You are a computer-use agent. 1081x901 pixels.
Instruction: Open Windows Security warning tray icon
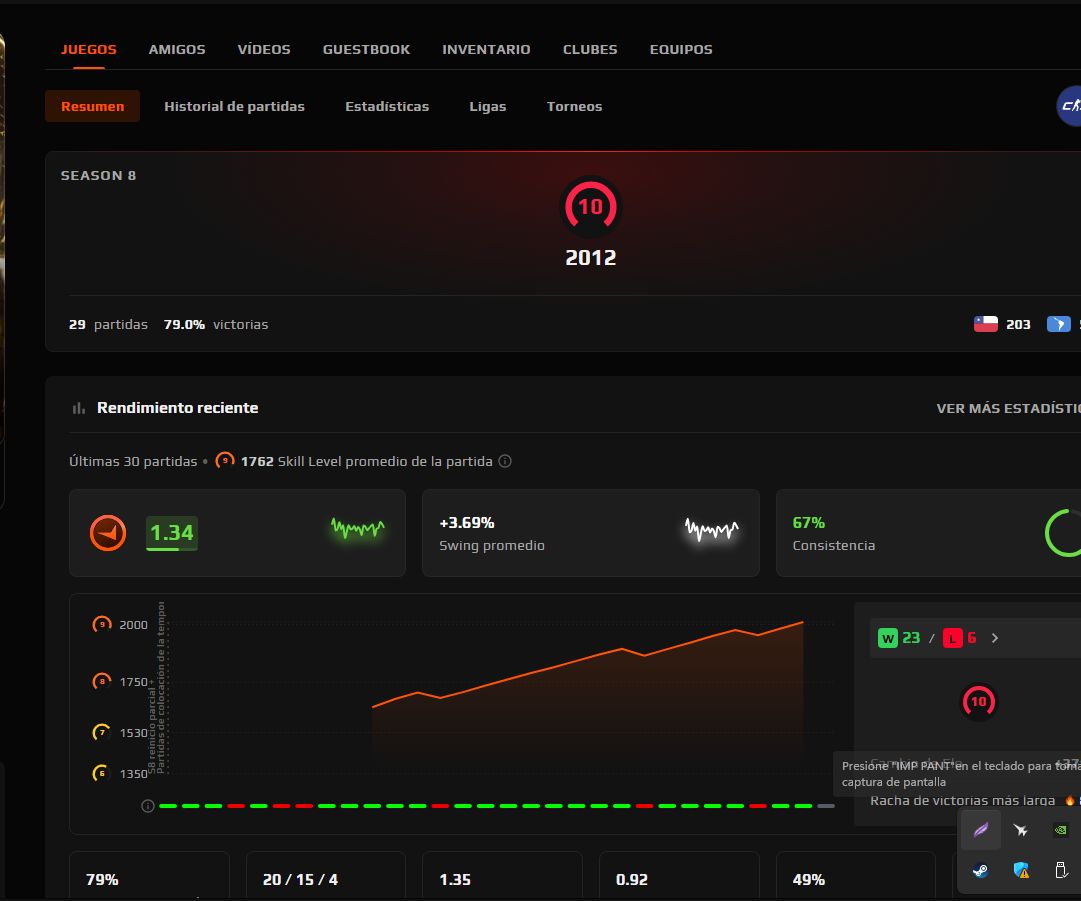point(1021,871)
